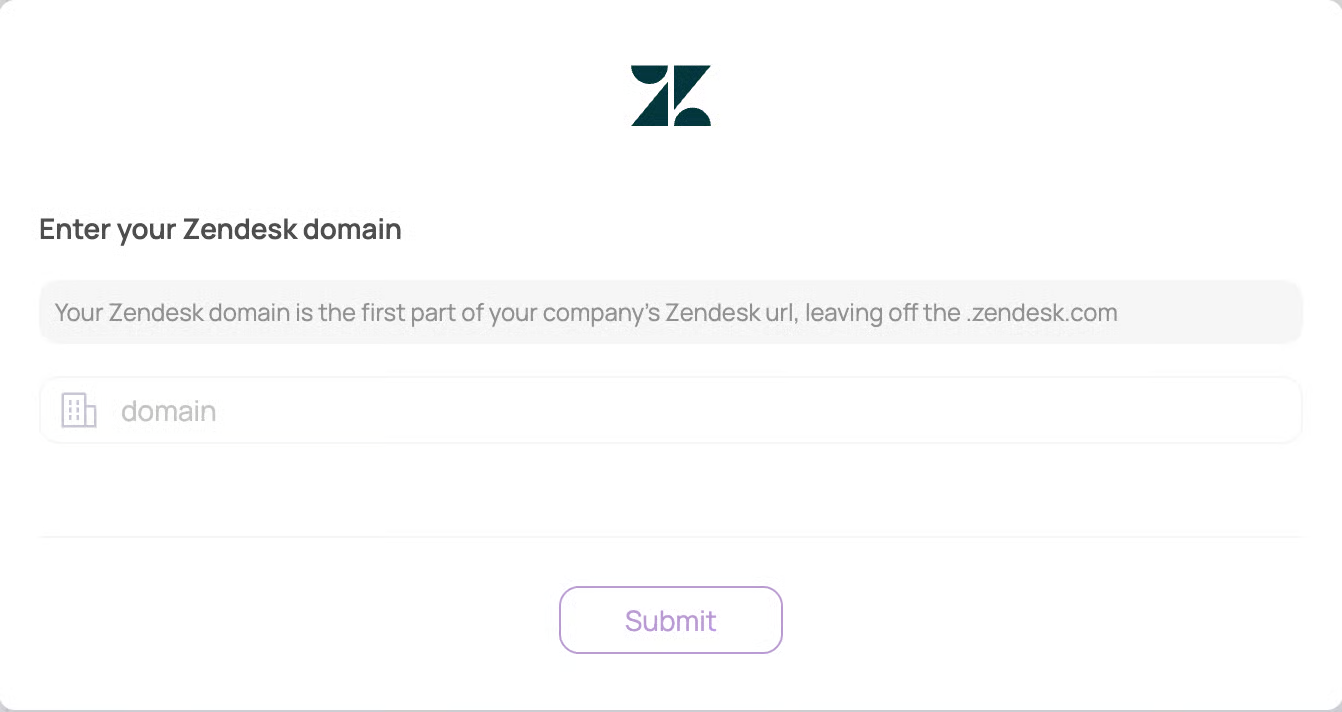Click the Zendesk logo at top
This screenshot has height=712, width=1342.
coord(671,96)
